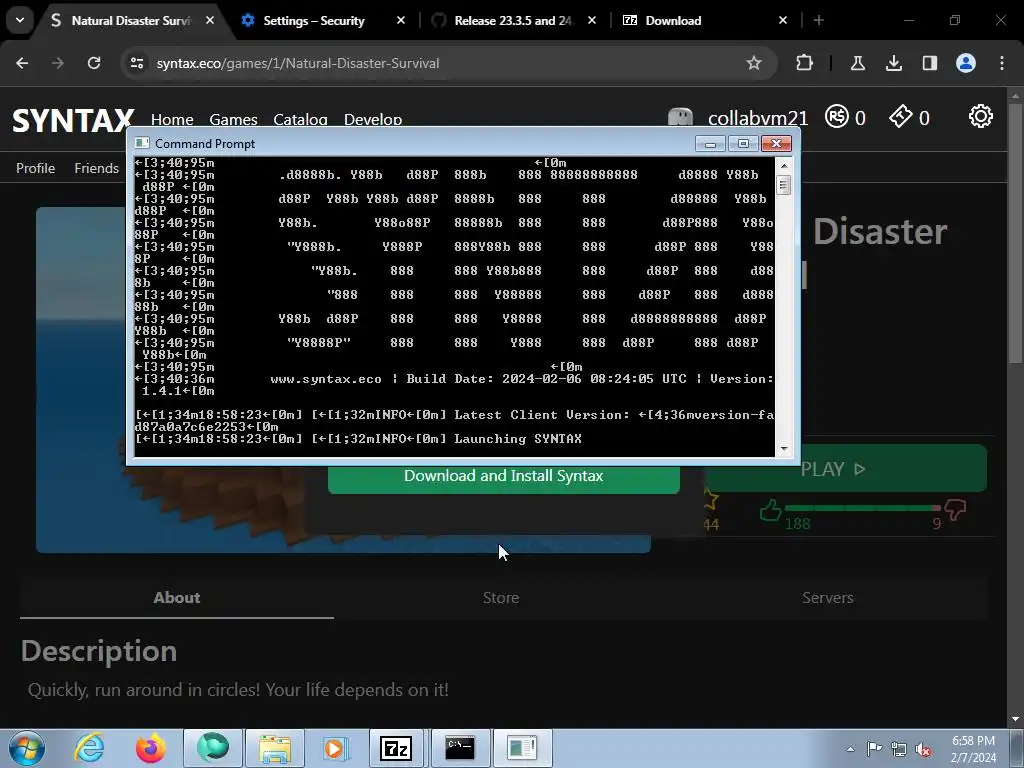Select the Servers tab
1024x768 pixels.
[x=827, y=598]
